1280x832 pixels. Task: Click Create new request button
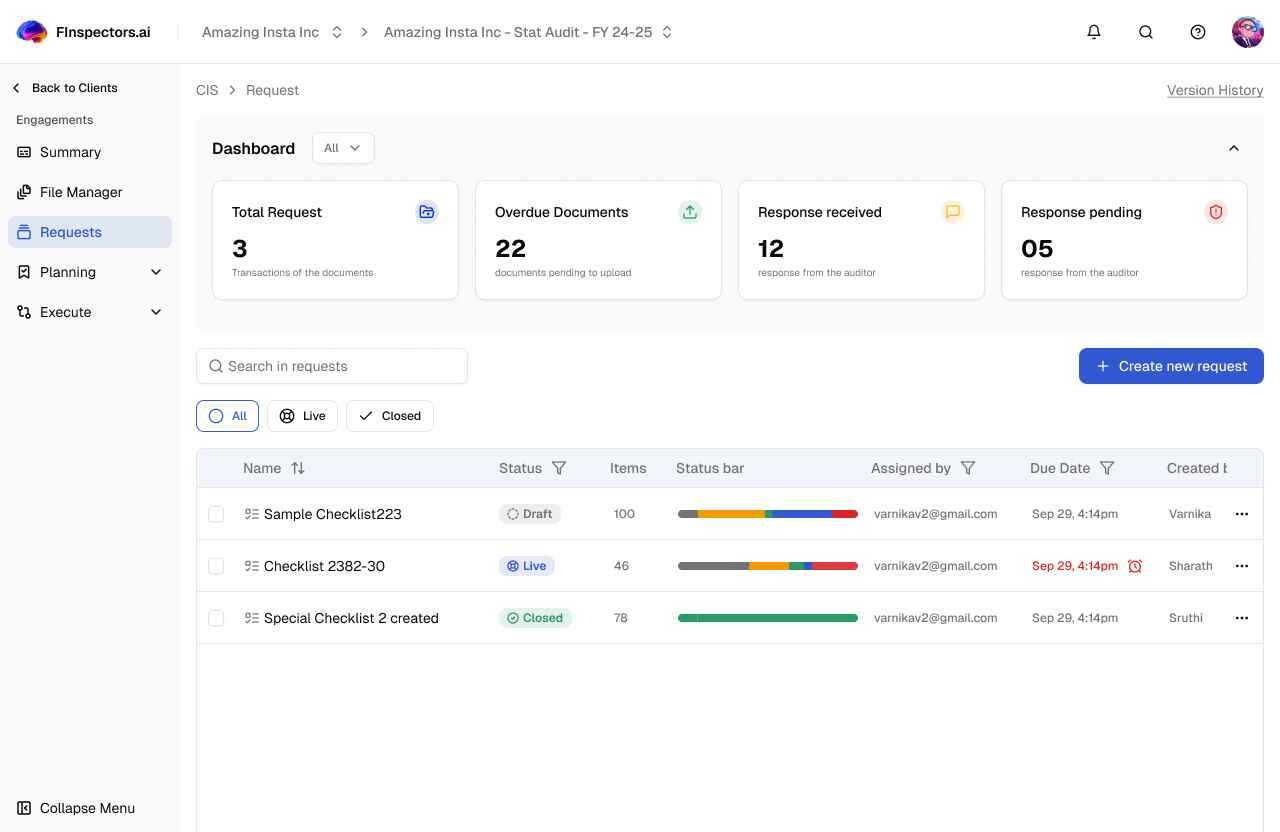point(1171,366)
